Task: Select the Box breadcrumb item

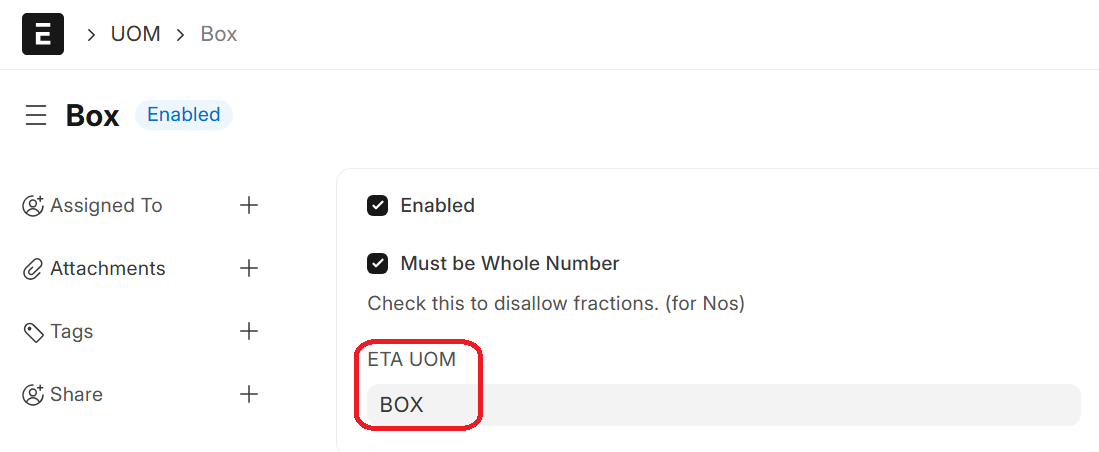Action: (x=219, y=34)
